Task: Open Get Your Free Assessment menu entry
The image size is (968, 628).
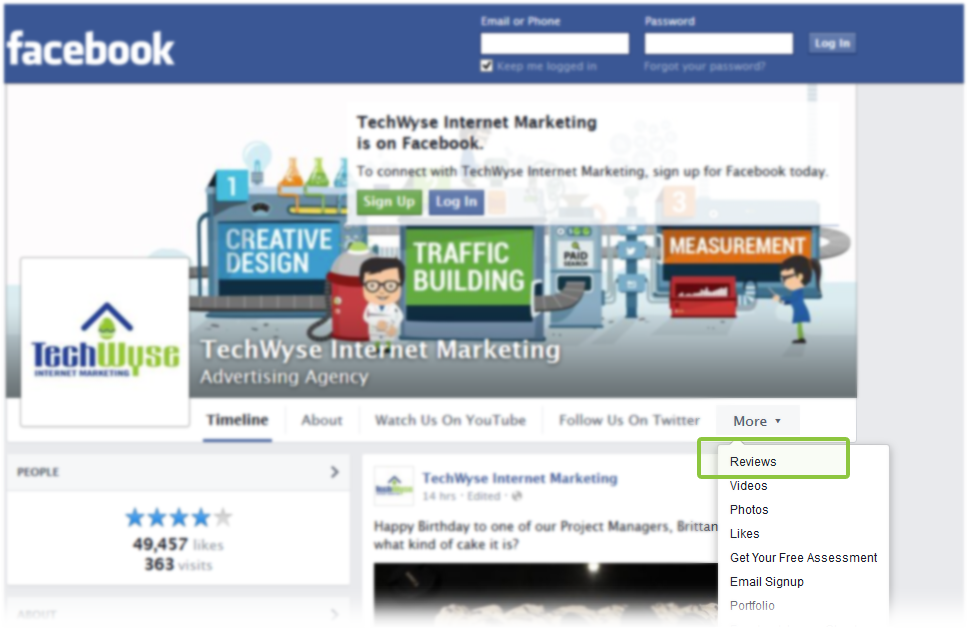Action: coord(803,558)
